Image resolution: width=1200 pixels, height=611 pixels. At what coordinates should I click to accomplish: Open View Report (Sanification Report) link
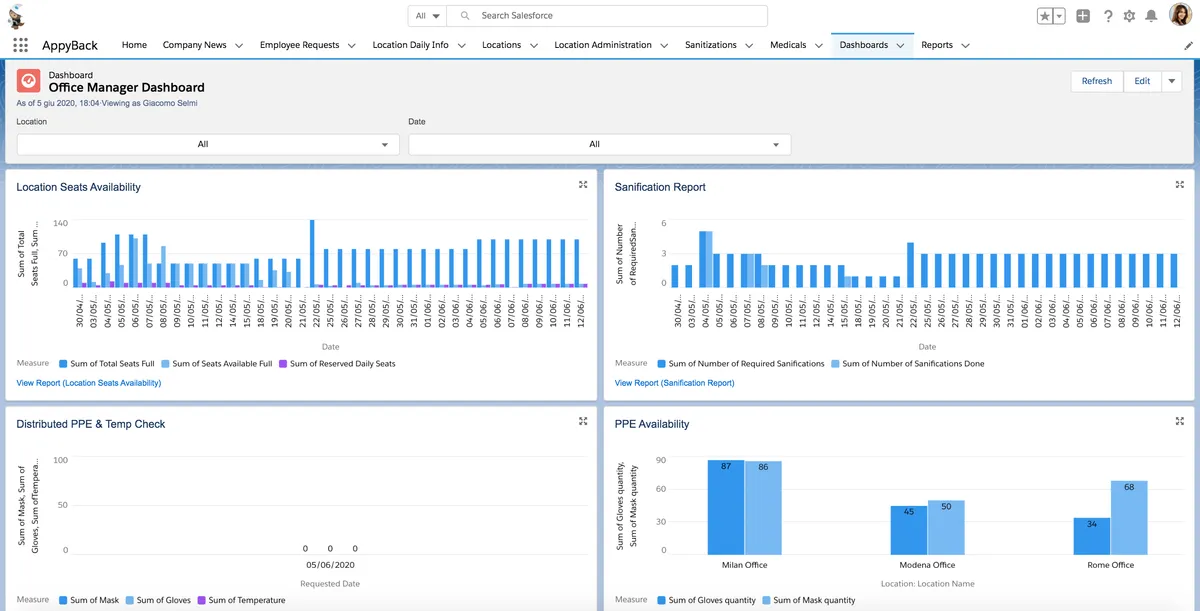pyautogui.click(x=675, y=383)
